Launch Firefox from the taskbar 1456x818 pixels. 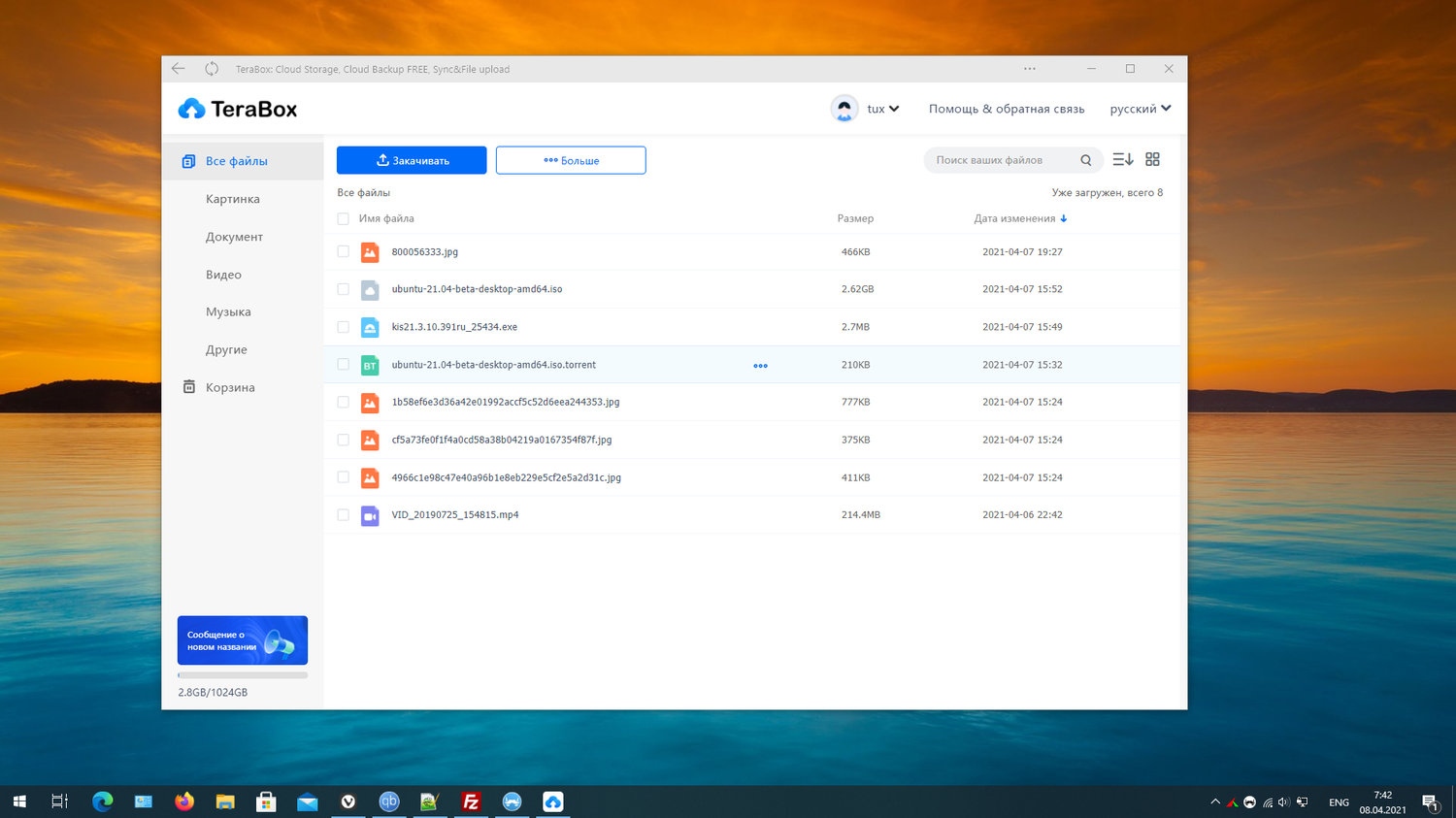tap(184, 802)
